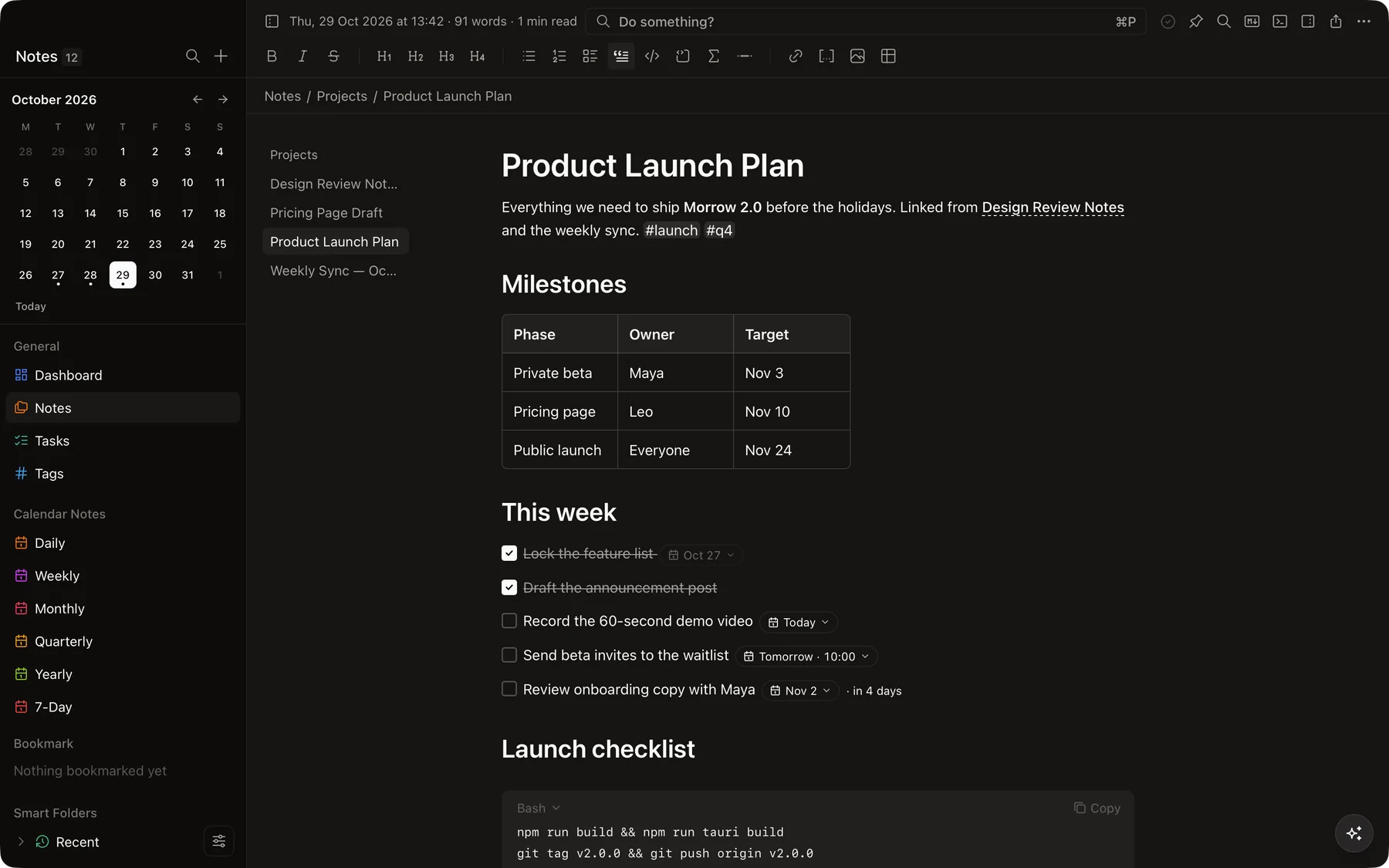Insert a wiki-link bracket reference

(x=826, y=56)
